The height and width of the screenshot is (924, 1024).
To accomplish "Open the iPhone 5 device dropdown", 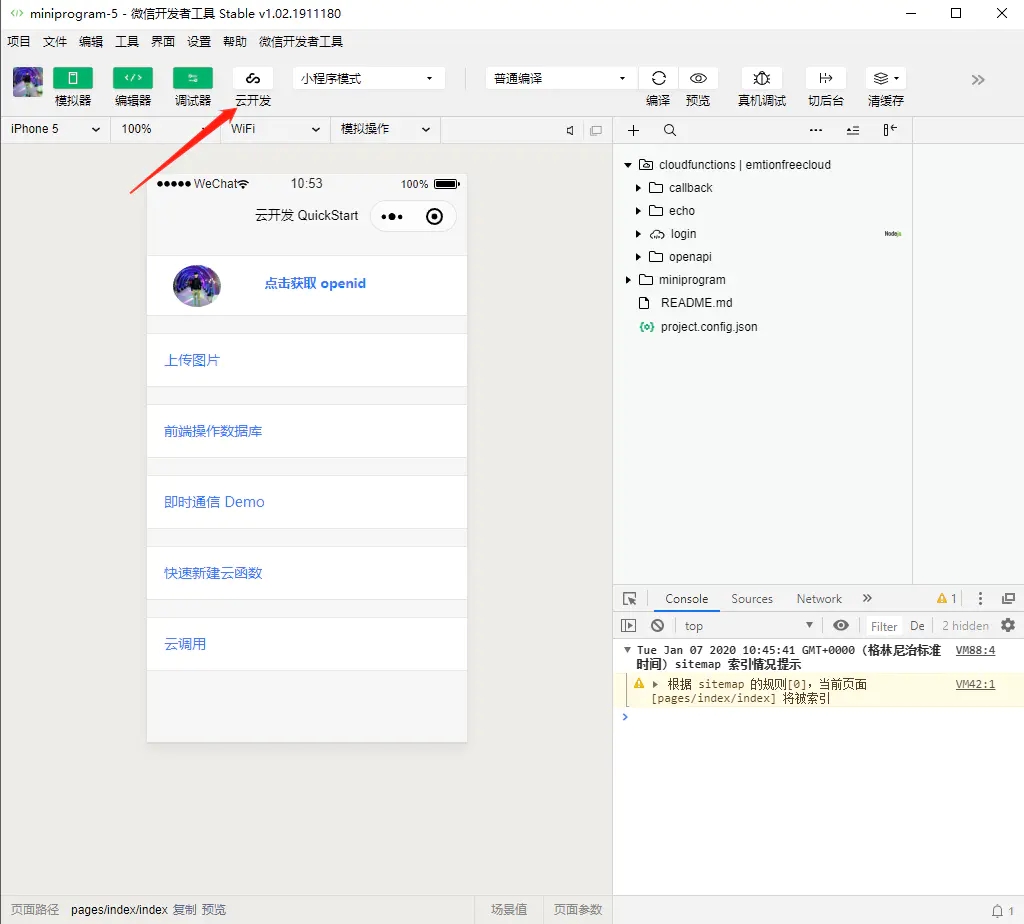I will pos(56,129).
